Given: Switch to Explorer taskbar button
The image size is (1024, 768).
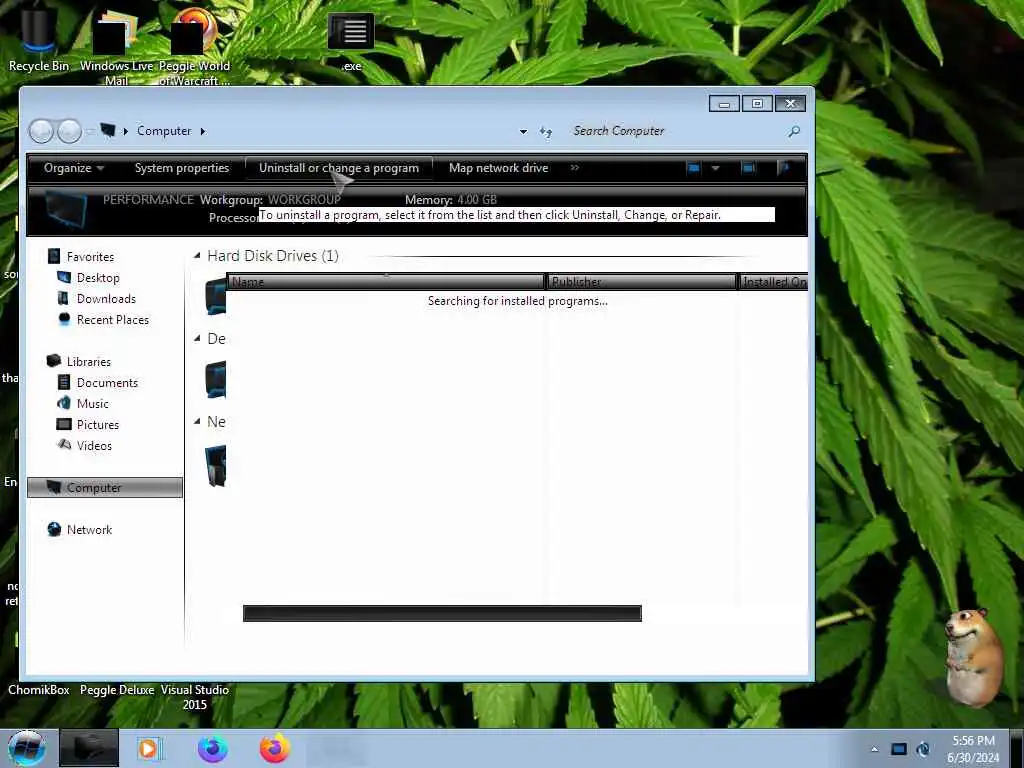Looking at the screenshot, I should tap(89, 748).
